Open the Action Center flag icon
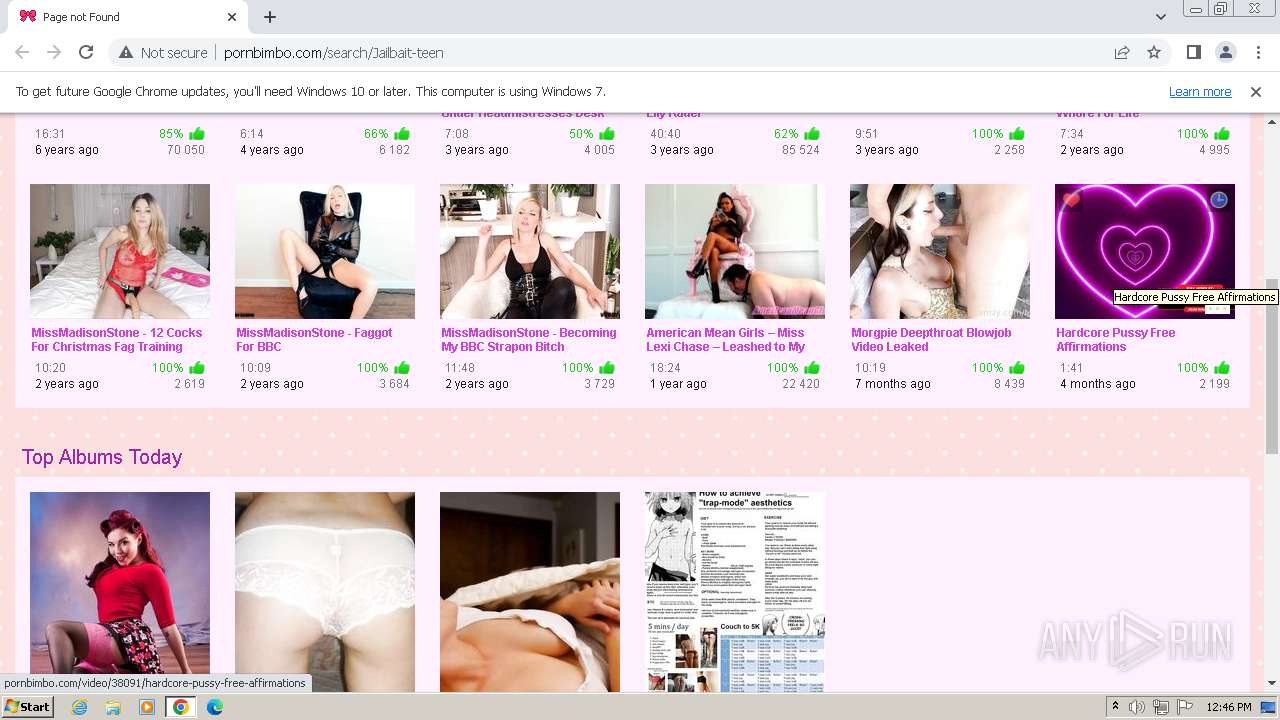1280x720 pixels. tap(1184, 707)
